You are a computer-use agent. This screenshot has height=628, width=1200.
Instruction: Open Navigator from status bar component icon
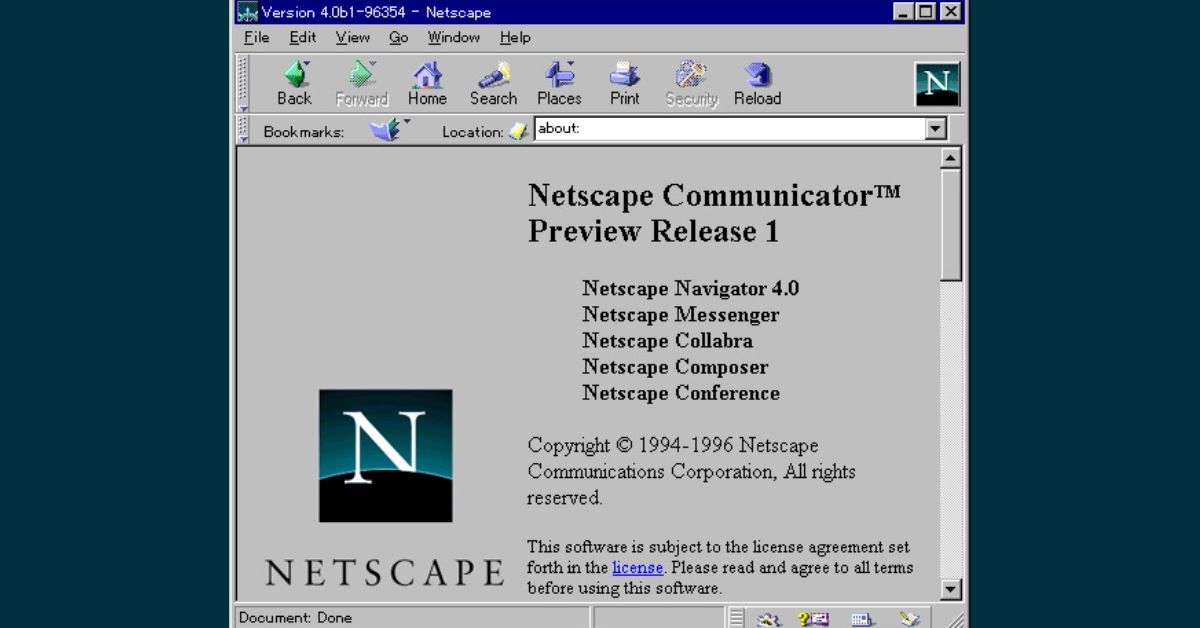tap(768, 618)
